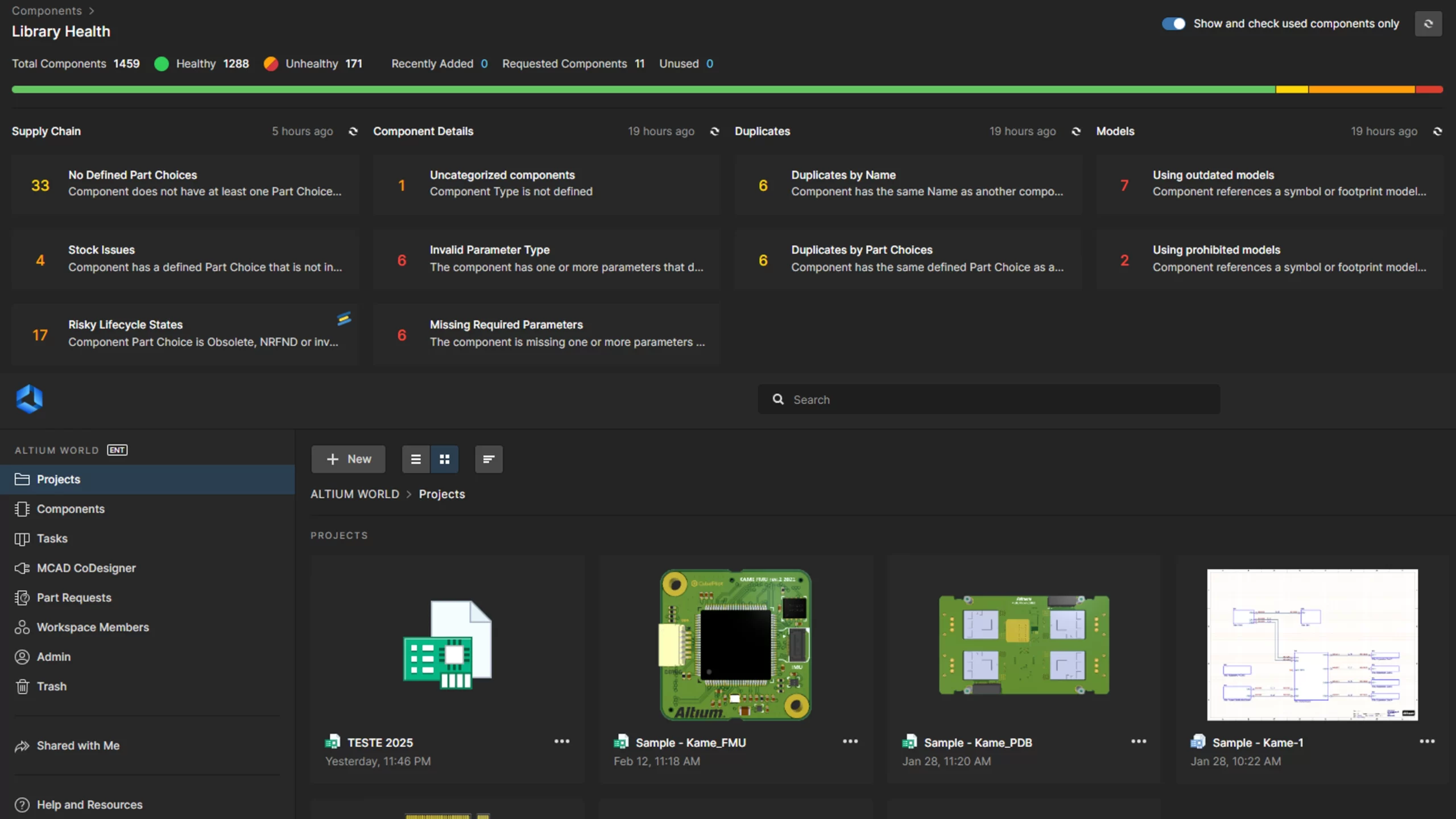The height and width of the screenshot is (819, 1456).
Task: Open the No Defined Part Choices card
Action: 185,184
